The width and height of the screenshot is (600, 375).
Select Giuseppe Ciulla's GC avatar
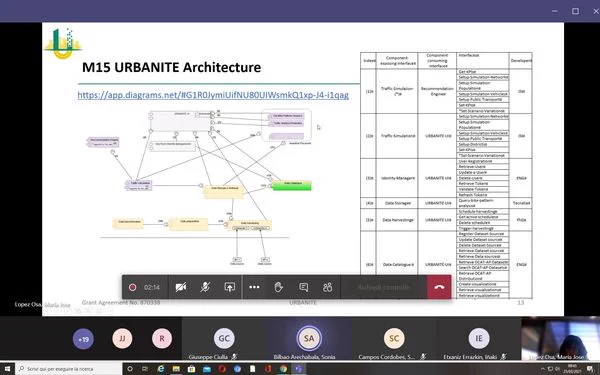[224, 339]
